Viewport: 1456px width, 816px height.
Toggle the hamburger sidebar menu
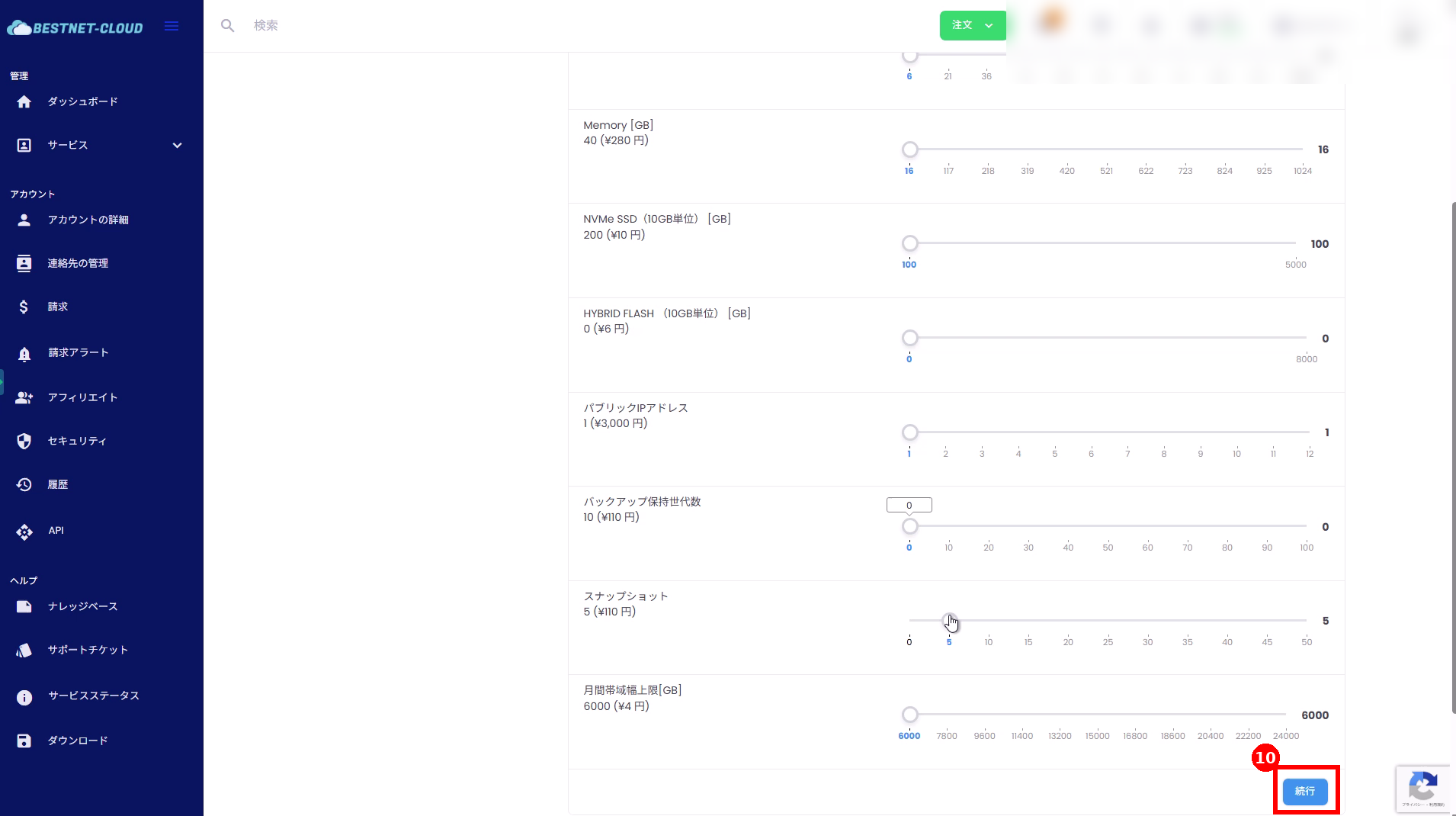[172, 26]
